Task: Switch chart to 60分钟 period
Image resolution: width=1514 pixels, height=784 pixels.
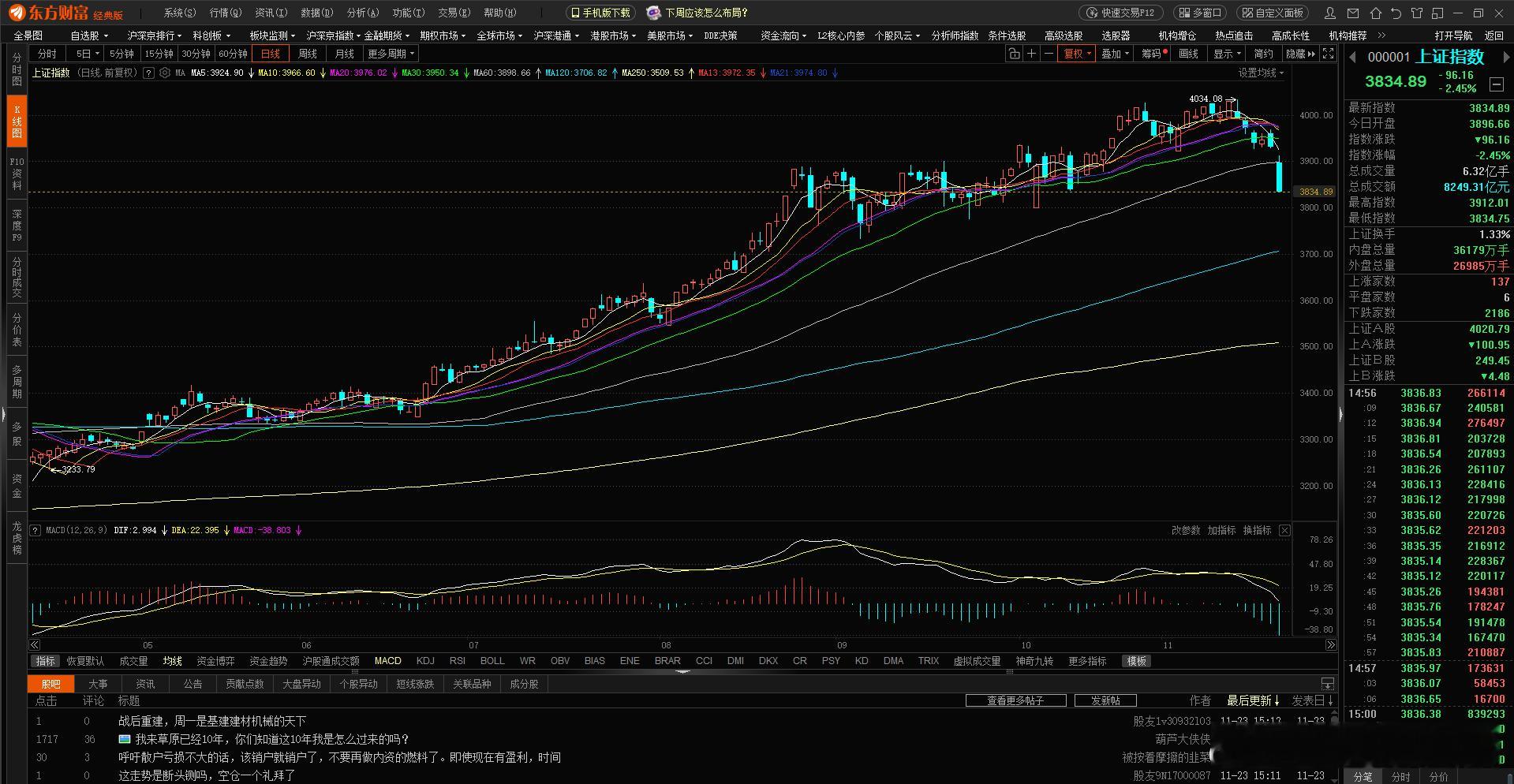Action: pyautogui.click(x=233, y=54)
